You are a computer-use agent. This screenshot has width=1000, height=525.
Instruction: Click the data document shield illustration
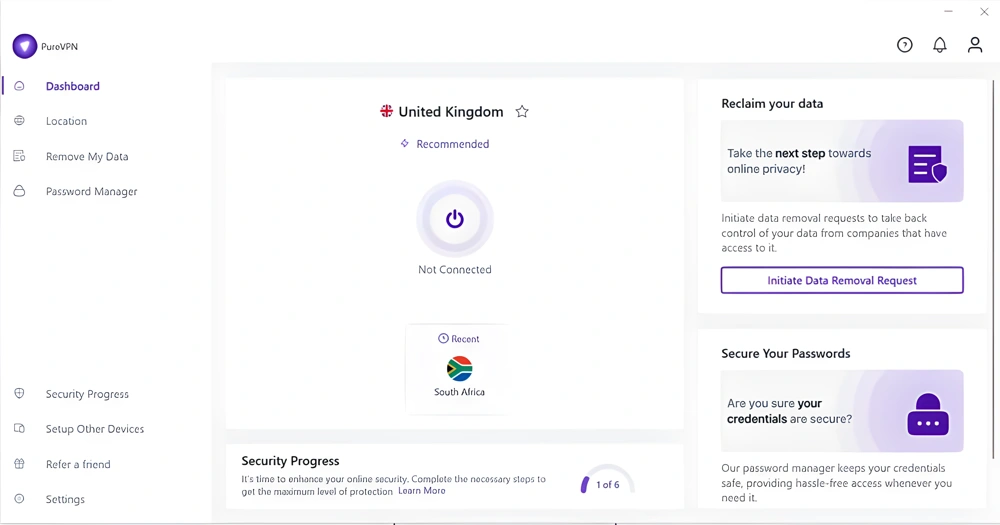pos(927,164)
